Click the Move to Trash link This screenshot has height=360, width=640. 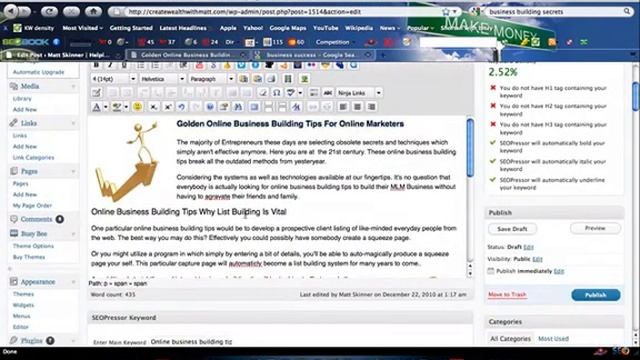pyautogui.click(x=507, y=295)
